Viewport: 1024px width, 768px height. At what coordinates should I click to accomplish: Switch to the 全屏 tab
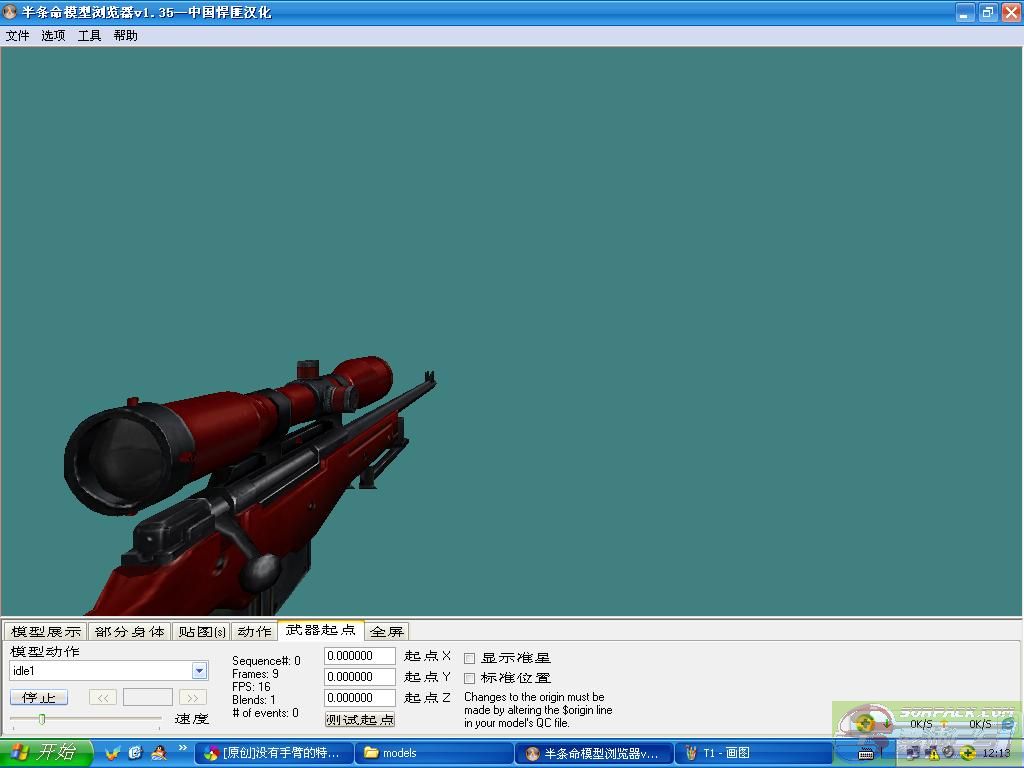pos(387,632)
